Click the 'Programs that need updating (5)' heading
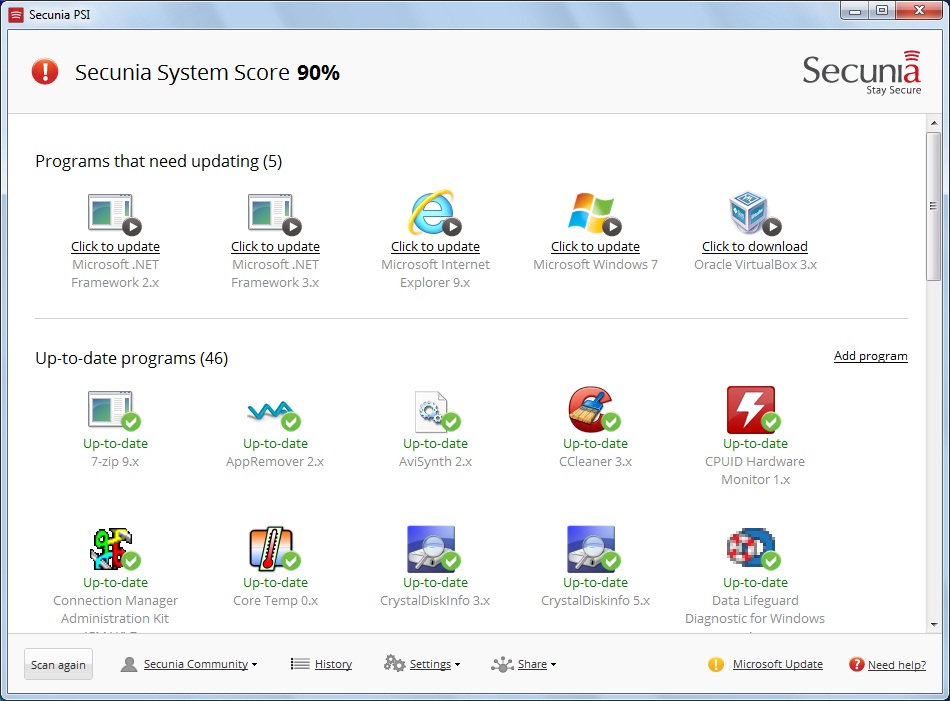 (159, 161)
